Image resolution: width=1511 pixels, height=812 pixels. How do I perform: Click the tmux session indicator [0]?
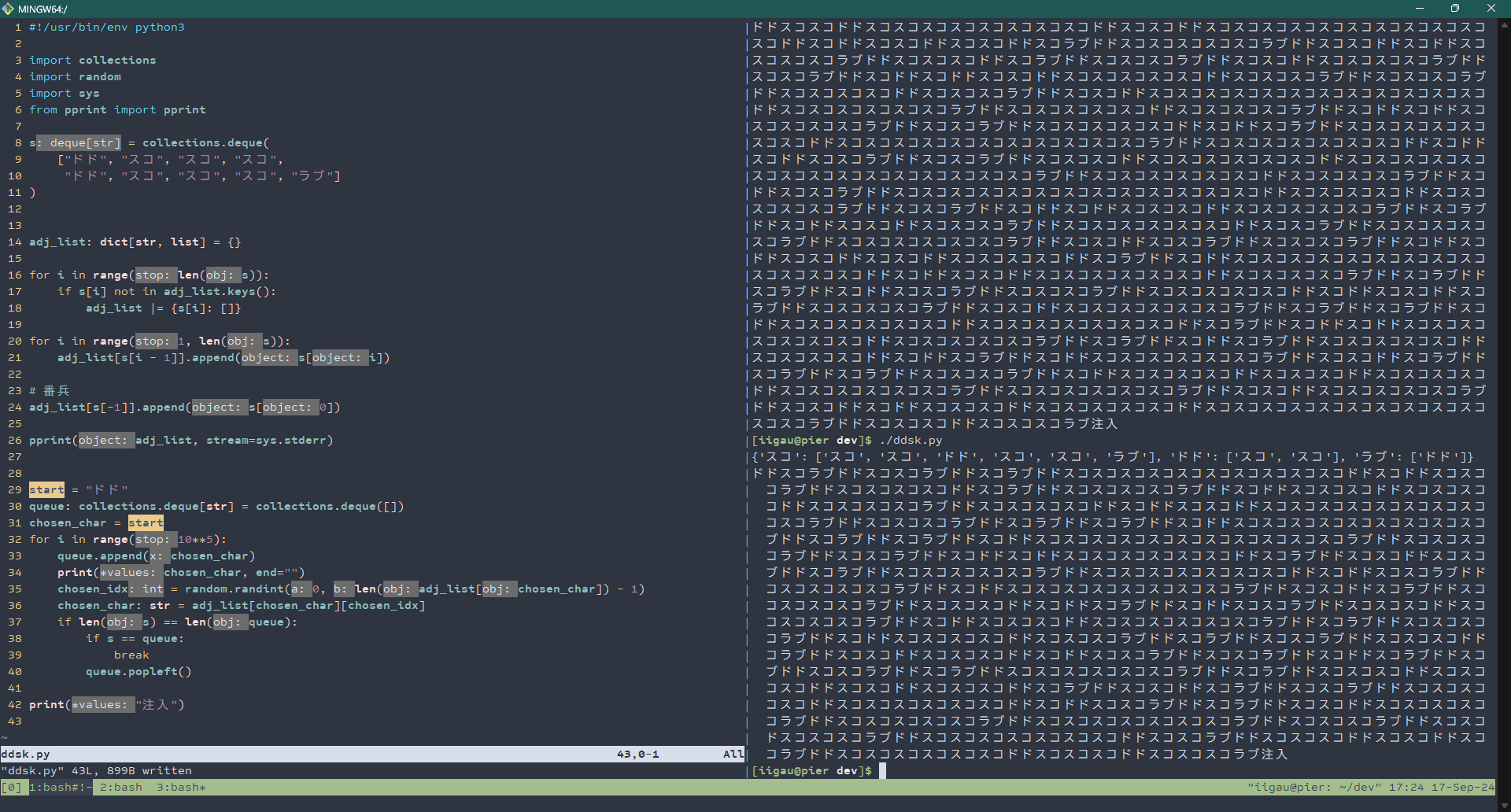click(12, 788)
